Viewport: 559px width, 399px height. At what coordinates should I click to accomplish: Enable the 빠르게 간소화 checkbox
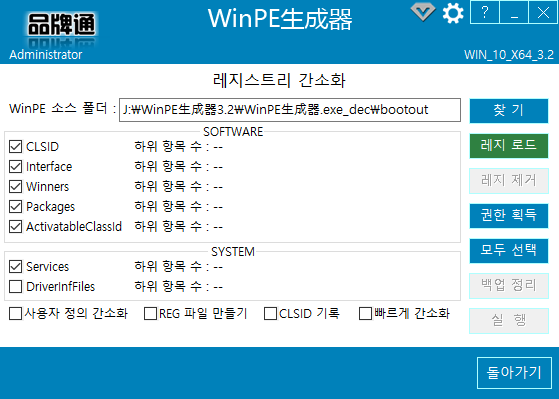(365, 313)
